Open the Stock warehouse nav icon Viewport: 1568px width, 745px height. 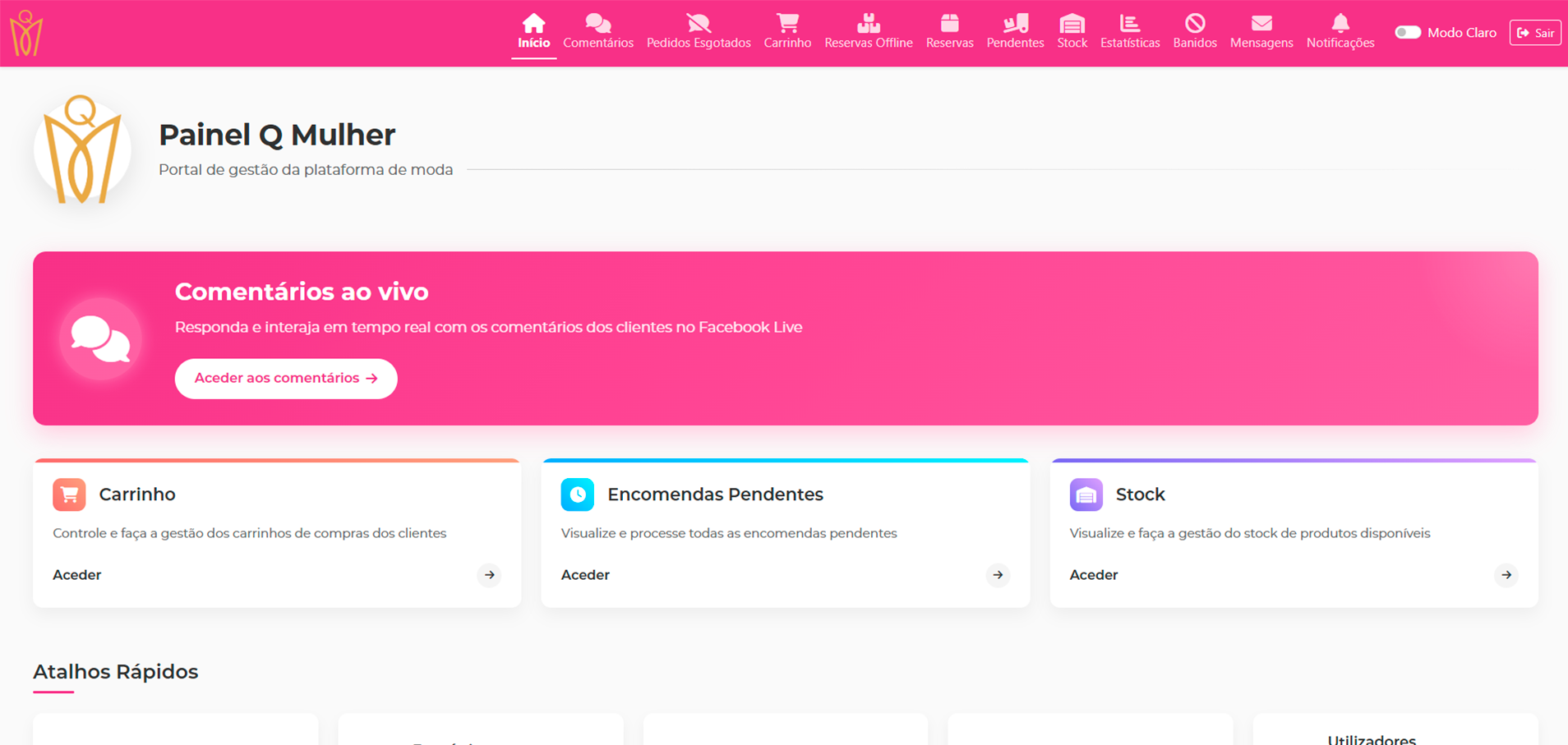pos(1072,23)
